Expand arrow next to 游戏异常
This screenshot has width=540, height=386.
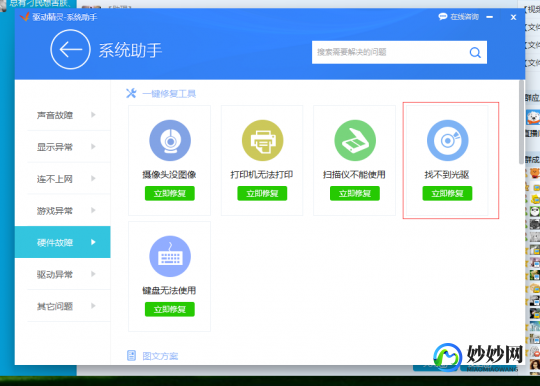pos(93,210)
